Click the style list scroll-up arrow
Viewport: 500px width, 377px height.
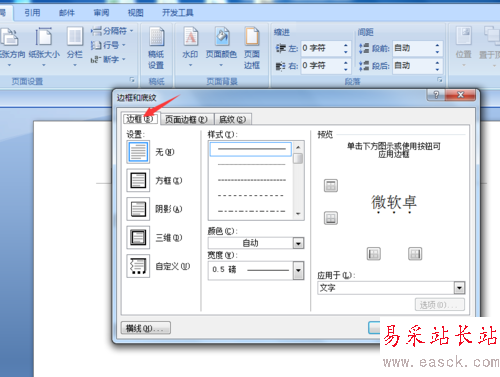pos(298,147)
